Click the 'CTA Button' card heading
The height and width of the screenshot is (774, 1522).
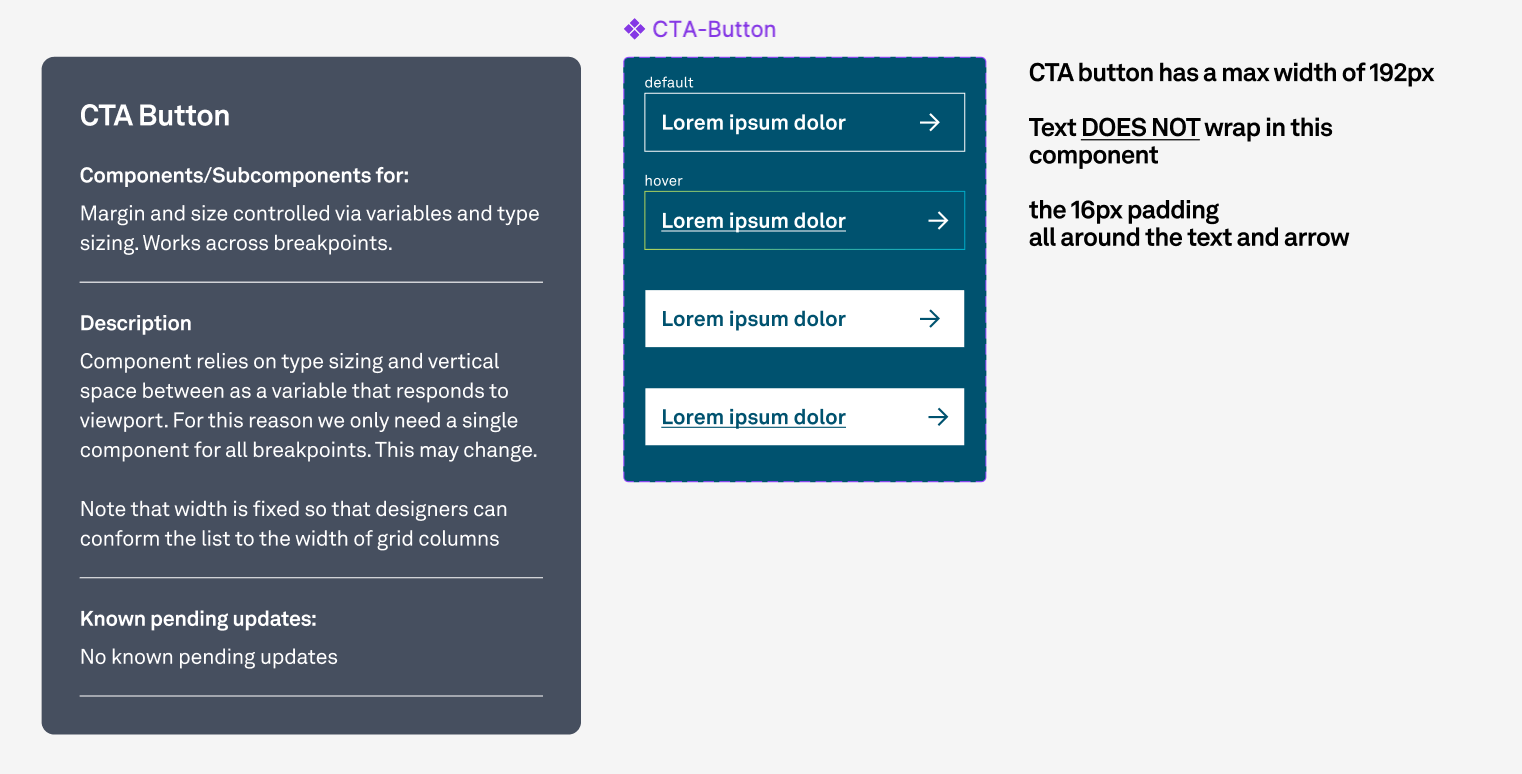click(155, 115)
